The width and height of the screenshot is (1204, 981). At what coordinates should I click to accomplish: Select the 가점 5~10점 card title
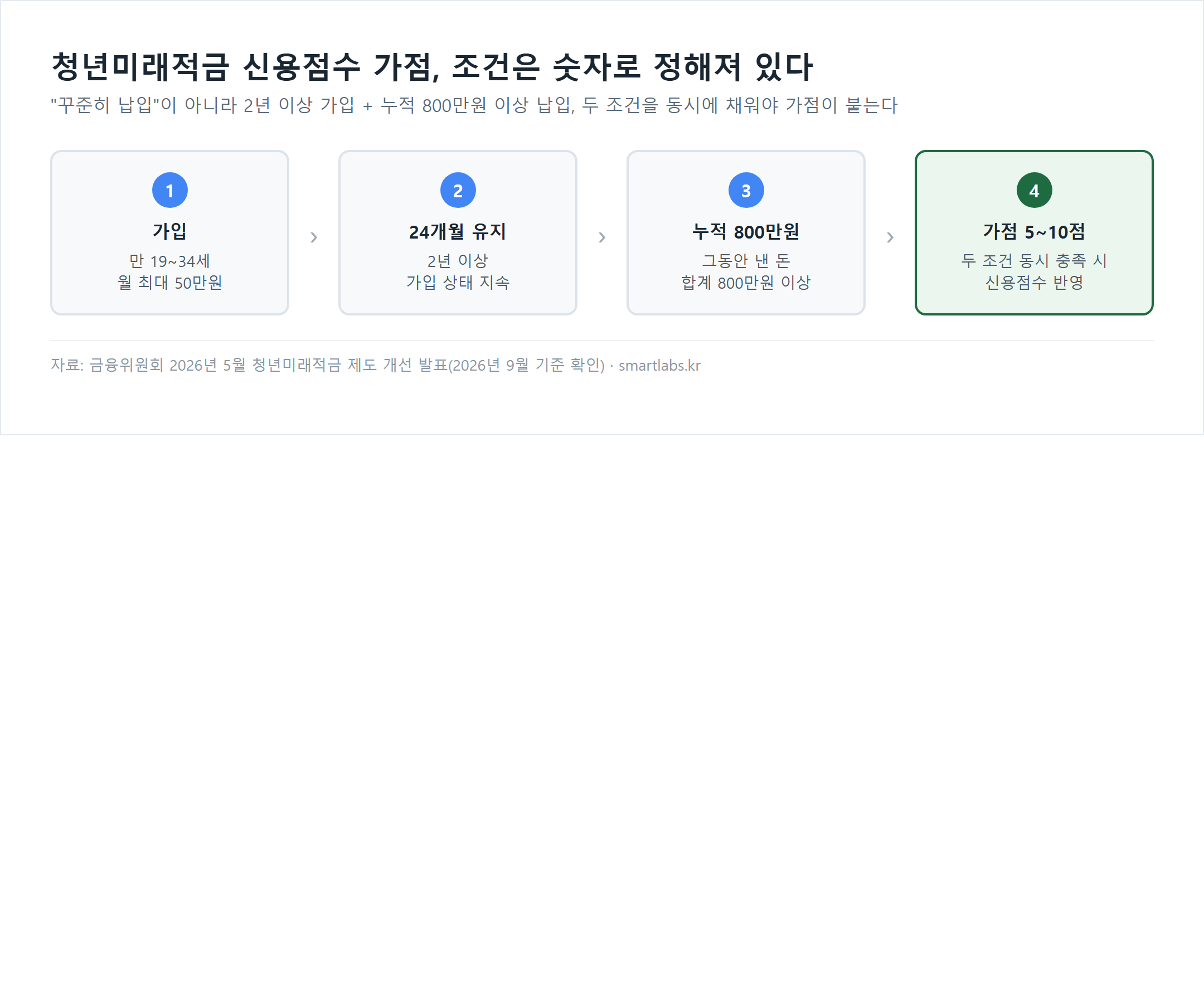tap(1034, 231)
